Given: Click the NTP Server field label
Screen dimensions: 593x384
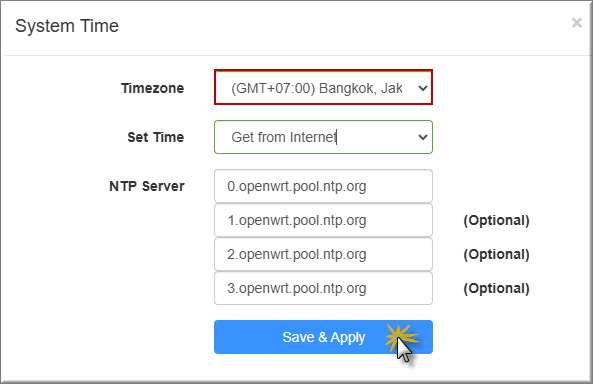Looking at the screenshot, I should tap(147, 186).
